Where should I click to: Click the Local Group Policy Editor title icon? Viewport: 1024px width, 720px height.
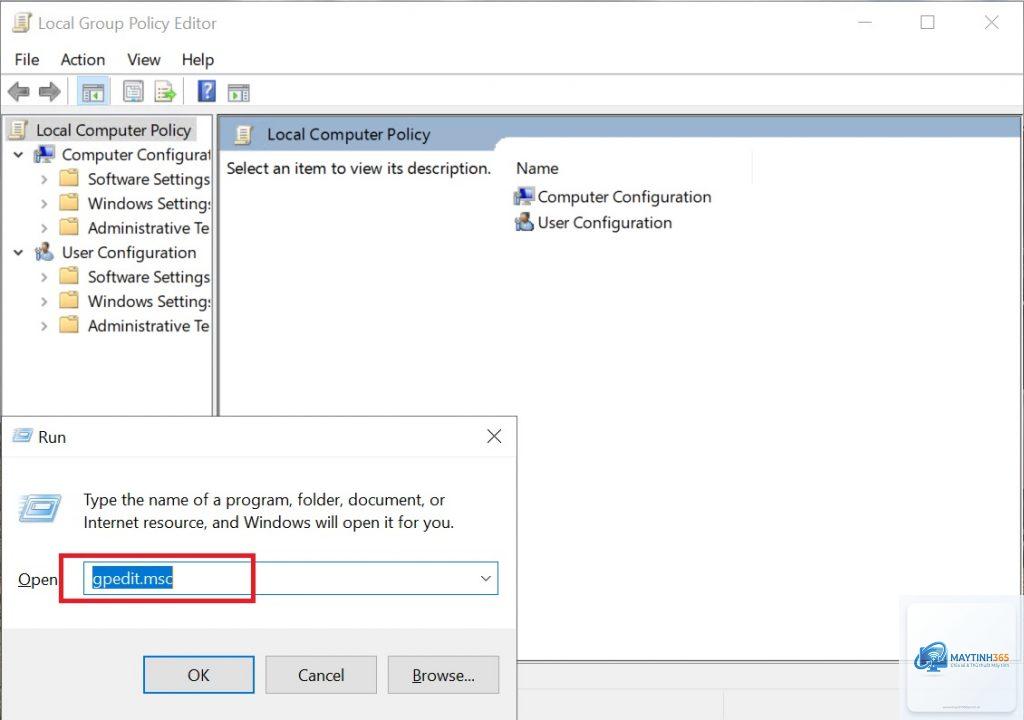22,23
